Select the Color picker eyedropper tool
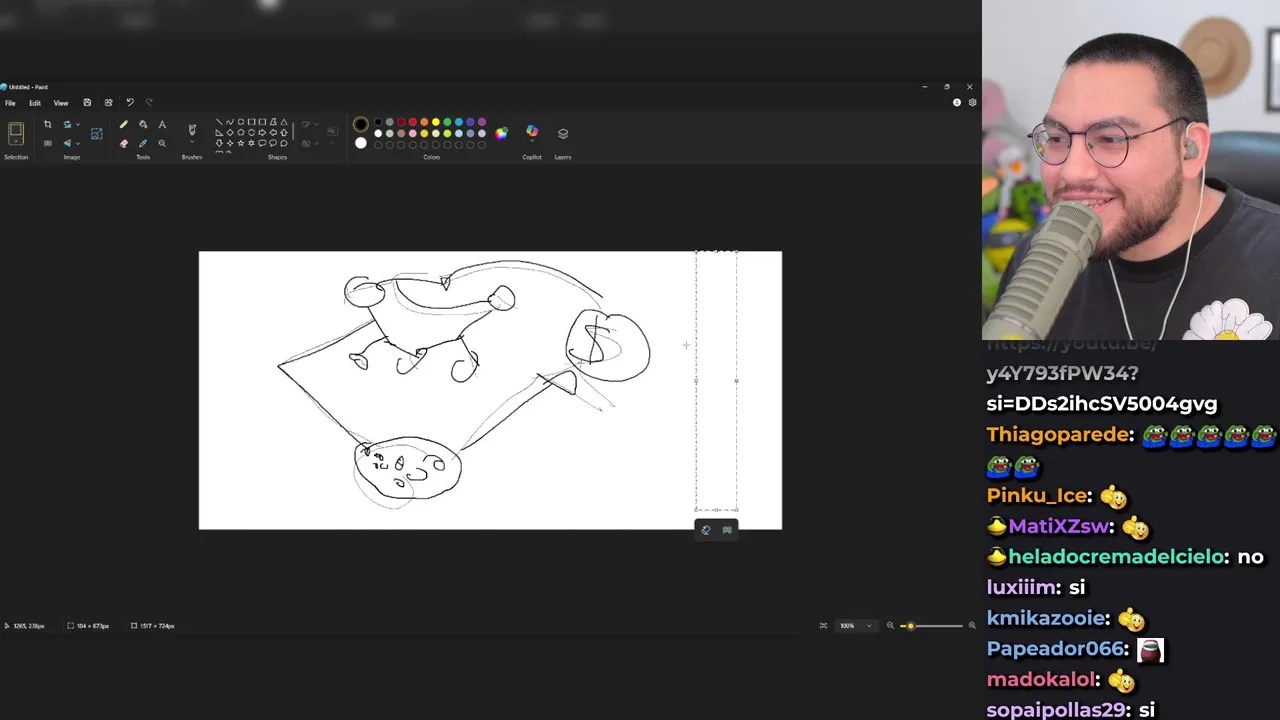This screenshot has height=720, width=1280. [x=143, y=143]
